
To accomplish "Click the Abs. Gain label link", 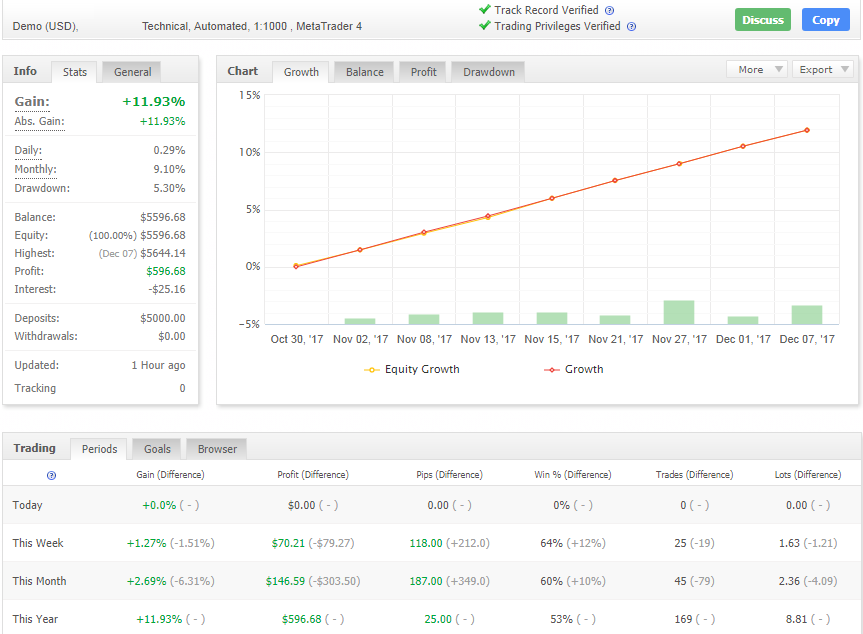I will (x=39, y=121).
